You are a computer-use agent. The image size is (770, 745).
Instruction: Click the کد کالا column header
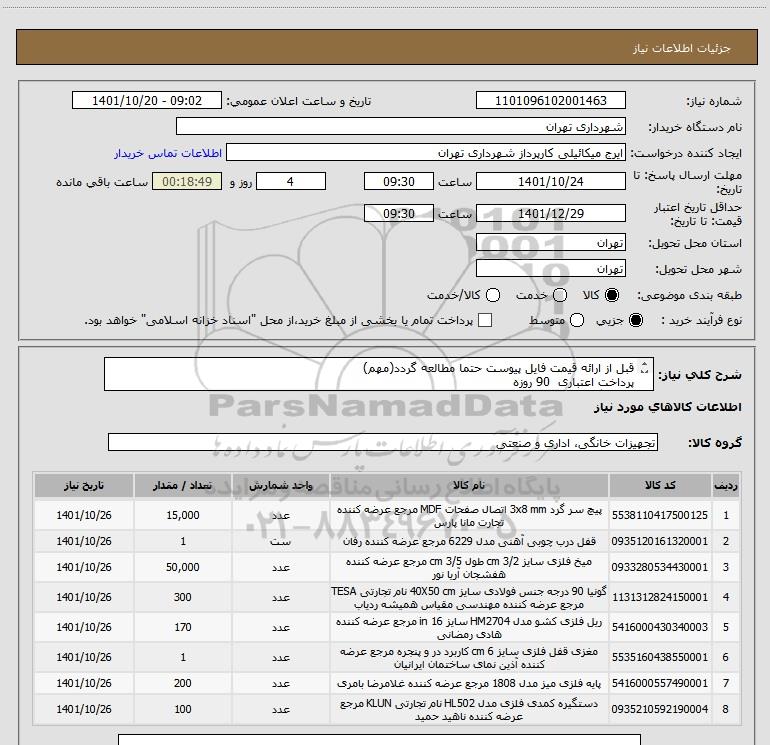tap(660, 485)
